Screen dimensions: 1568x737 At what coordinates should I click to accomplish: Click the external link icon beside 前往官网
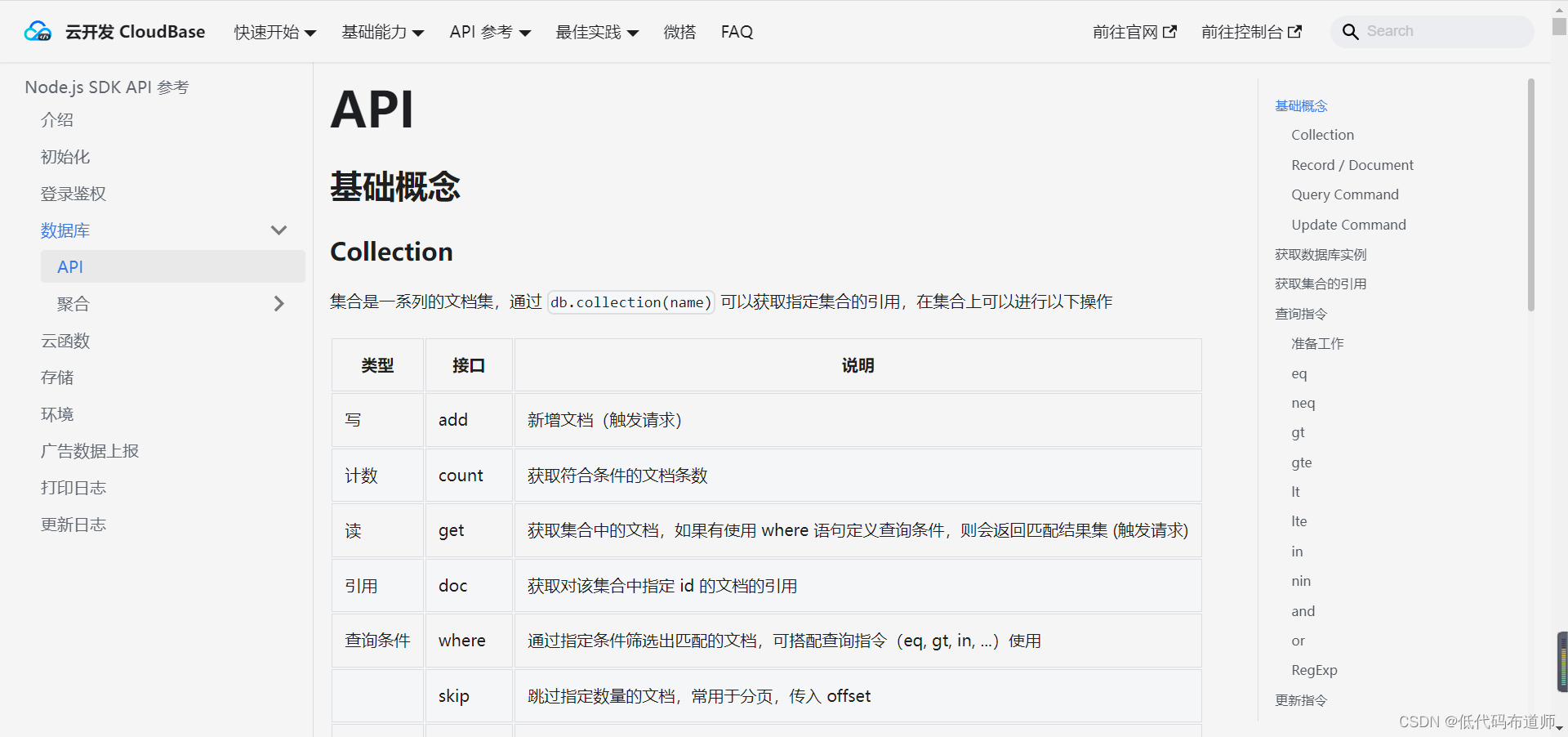[x=1169, y=31]
